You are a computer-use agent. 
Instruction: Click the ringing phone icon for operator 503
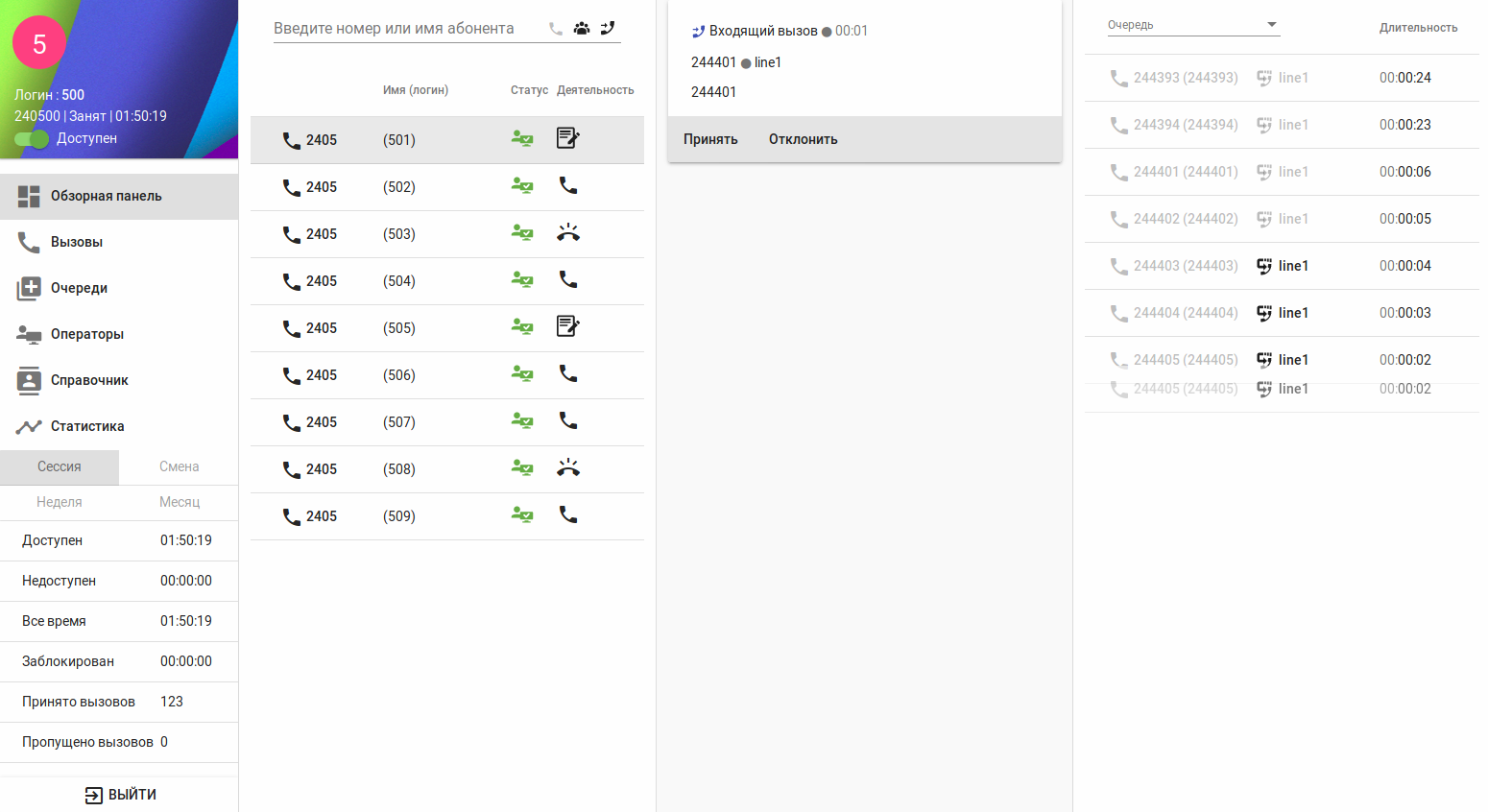568,233
